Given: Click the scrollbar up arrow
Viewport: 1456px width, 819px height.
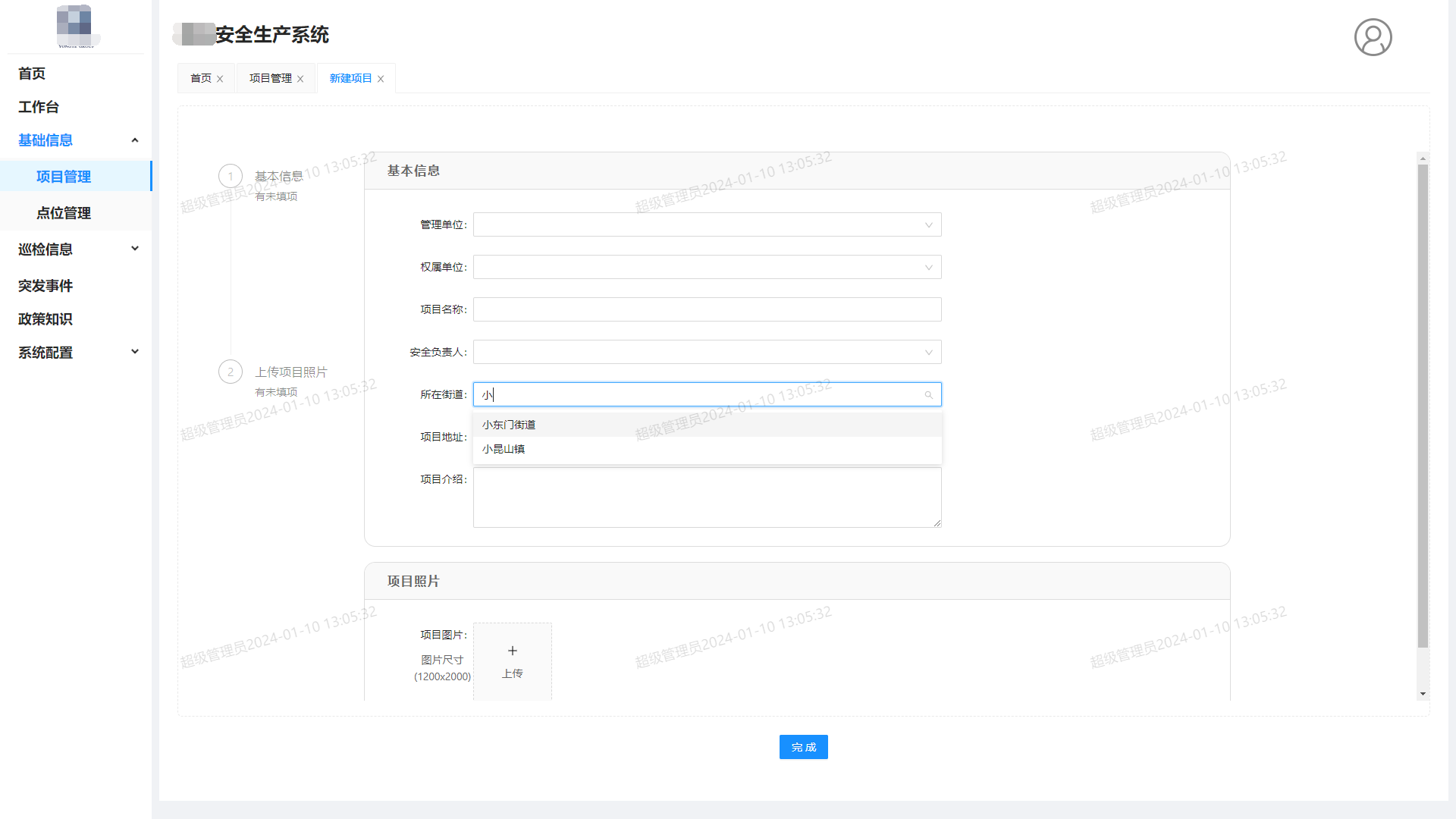Looking at the screenshot, I should 1423,158.
